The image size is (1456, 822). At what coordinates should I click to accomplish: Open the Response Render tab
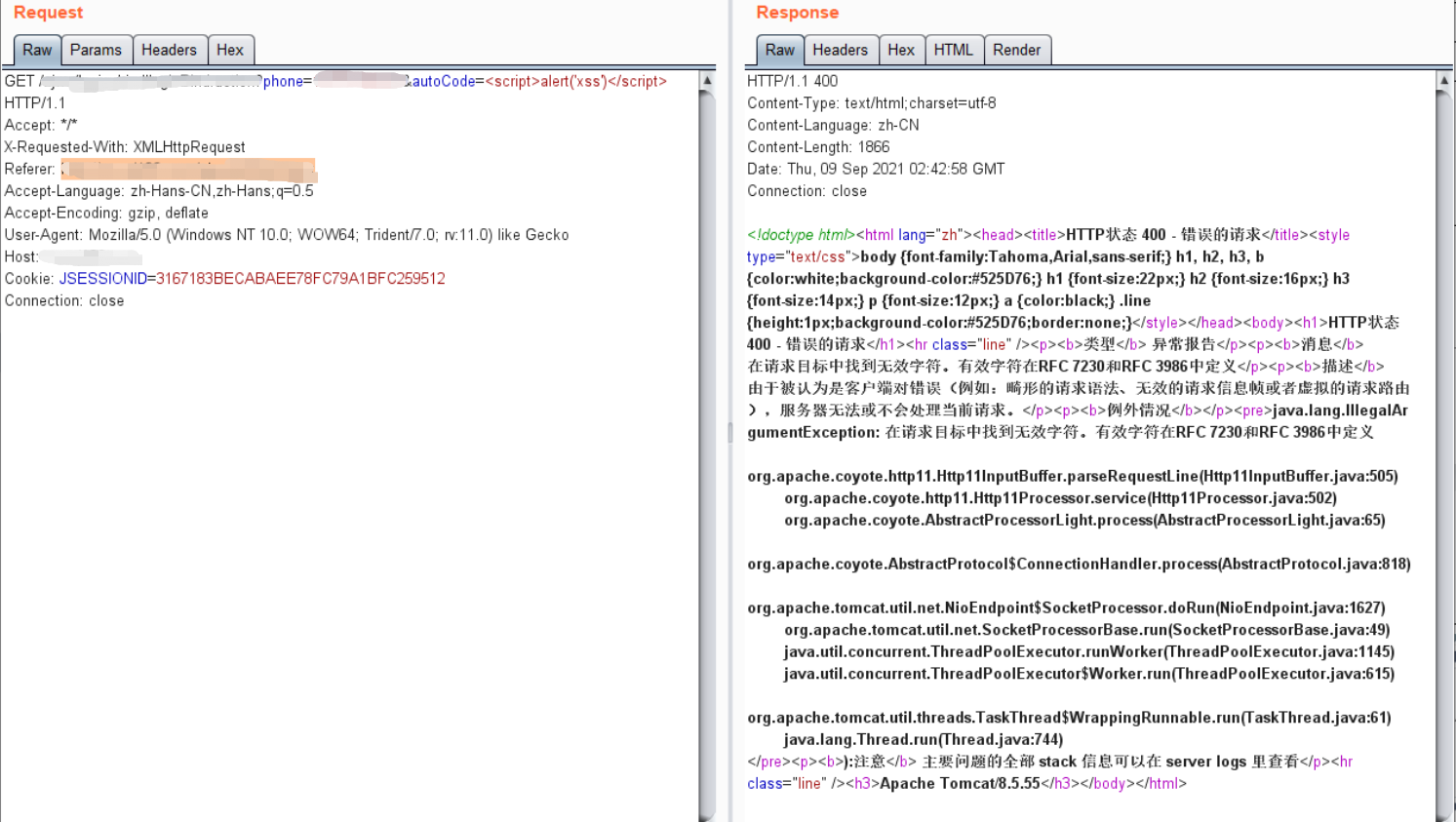coord(1016,50)
